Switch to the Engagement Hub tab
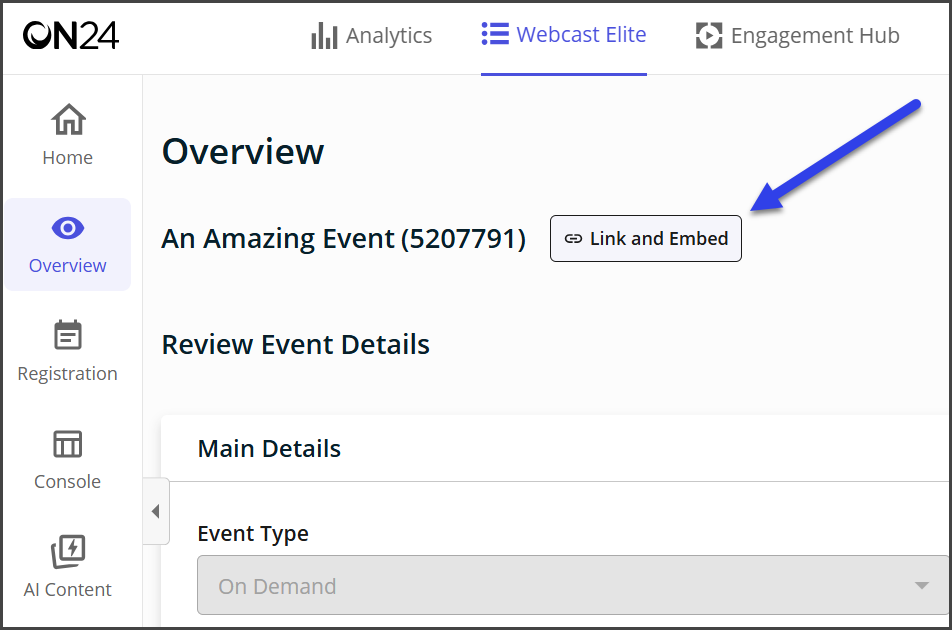 pyautogui.click(x=798, y=36)
